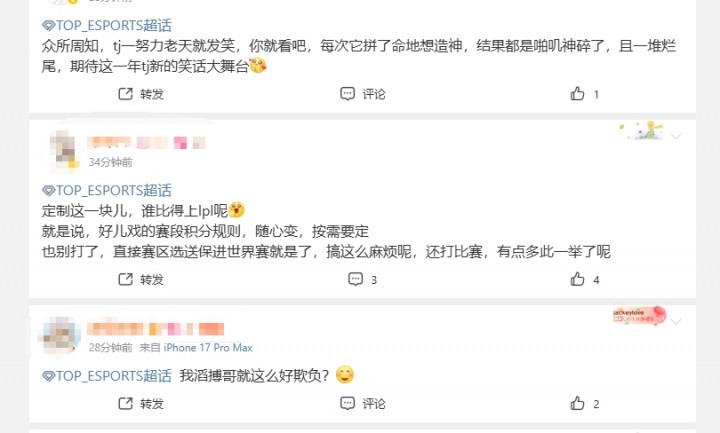Open the 3 comments on lpl post
Viewport: 720px width, 433px height.
click(362, 280)
